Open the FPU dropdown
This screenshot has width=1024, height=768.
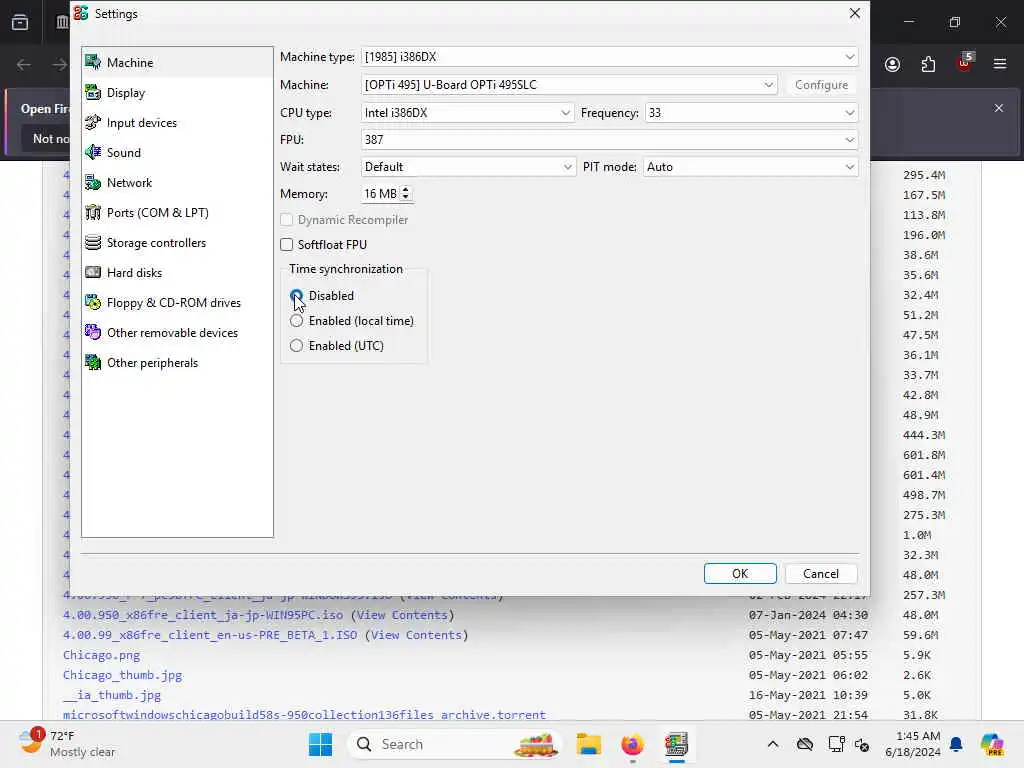coord(609,140)
